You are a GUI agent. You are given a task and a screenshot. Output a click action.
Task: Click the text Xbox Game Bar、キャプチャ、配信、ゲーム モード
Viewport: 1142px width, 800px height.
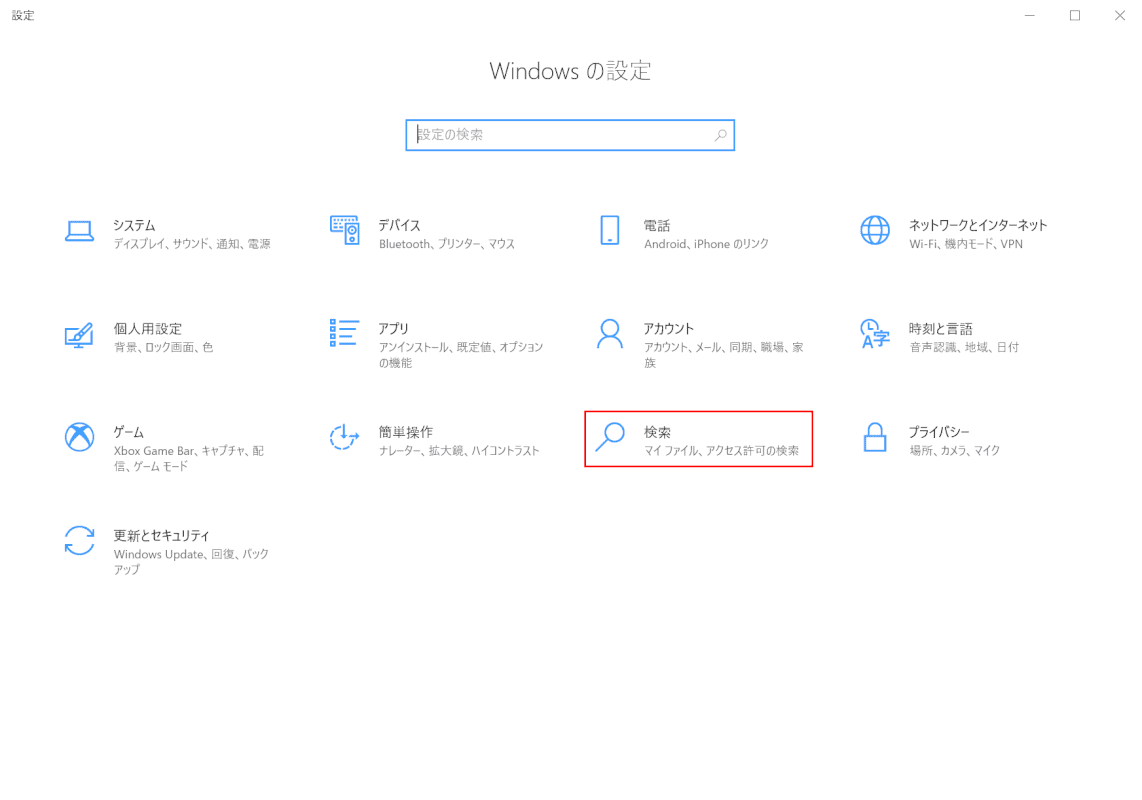[x=189, y=458]
